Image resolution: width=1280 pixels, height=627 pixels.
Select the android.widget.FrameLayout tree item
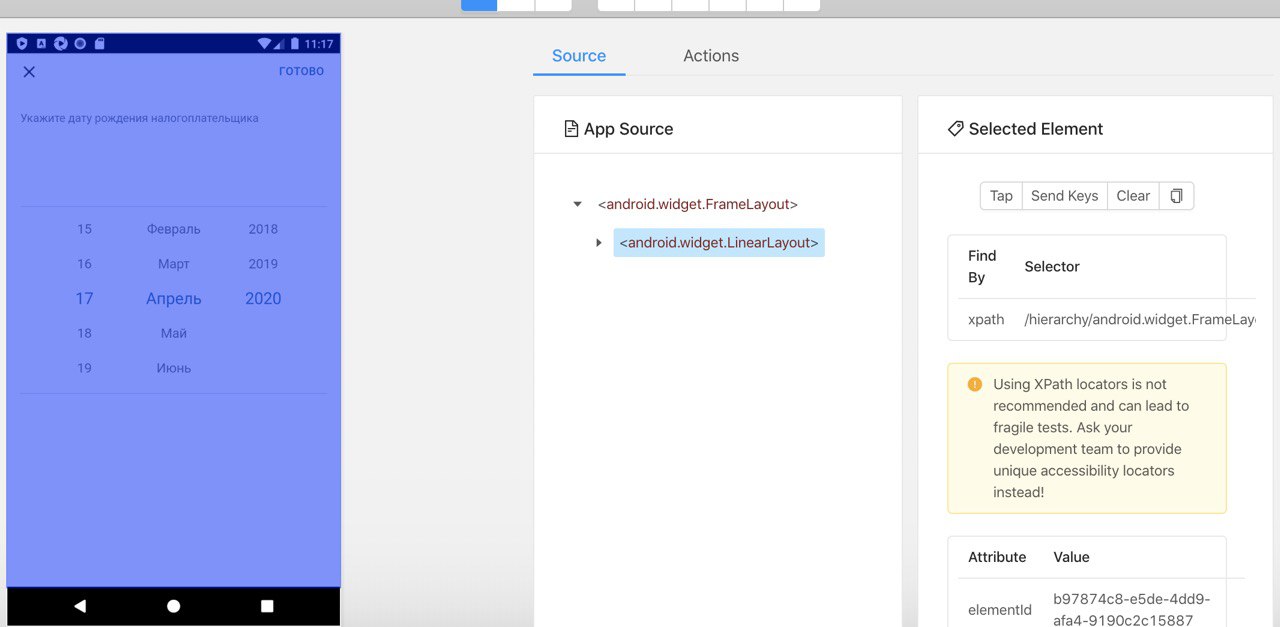(697, 204)
